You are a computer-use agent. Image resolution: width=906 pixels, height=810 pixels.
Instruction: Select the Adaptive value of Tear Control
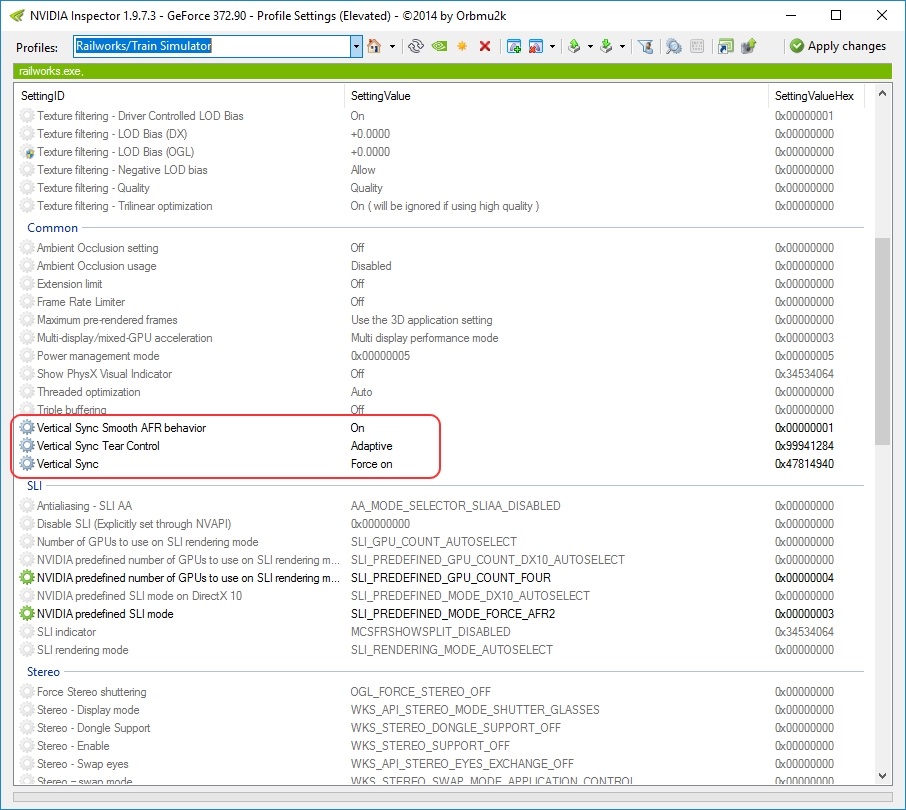click(372, 445)
